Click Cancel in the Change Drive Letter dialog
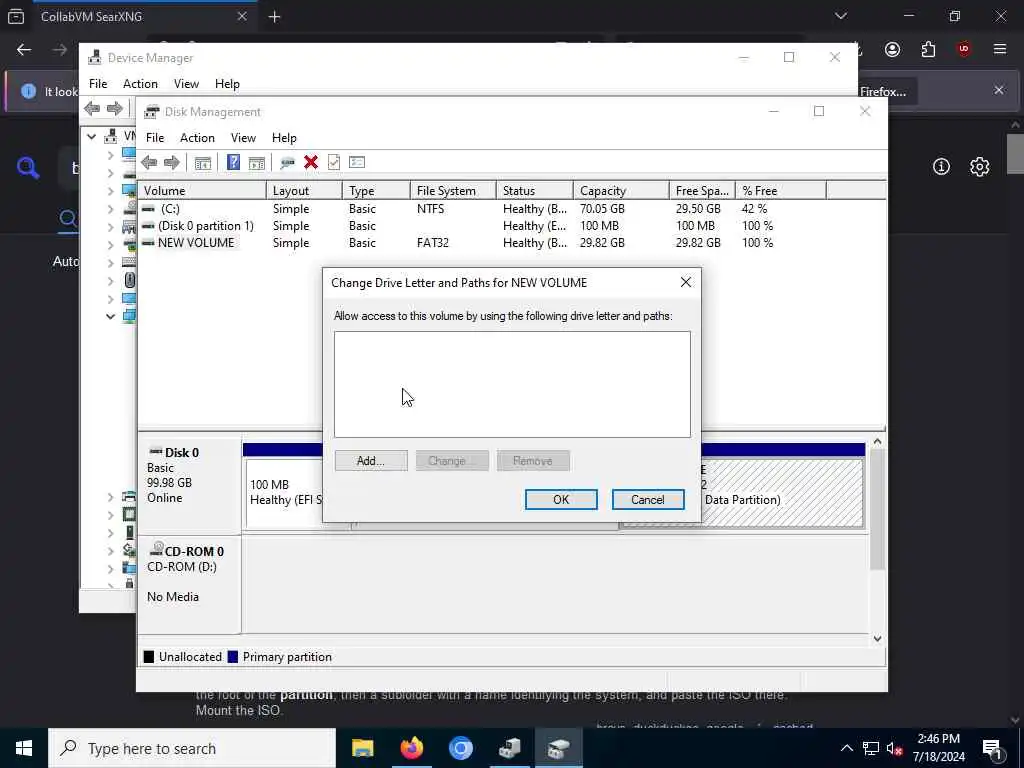Viewport: 1024px width, 768px height. pyautogui.click(x=648, y=500)
